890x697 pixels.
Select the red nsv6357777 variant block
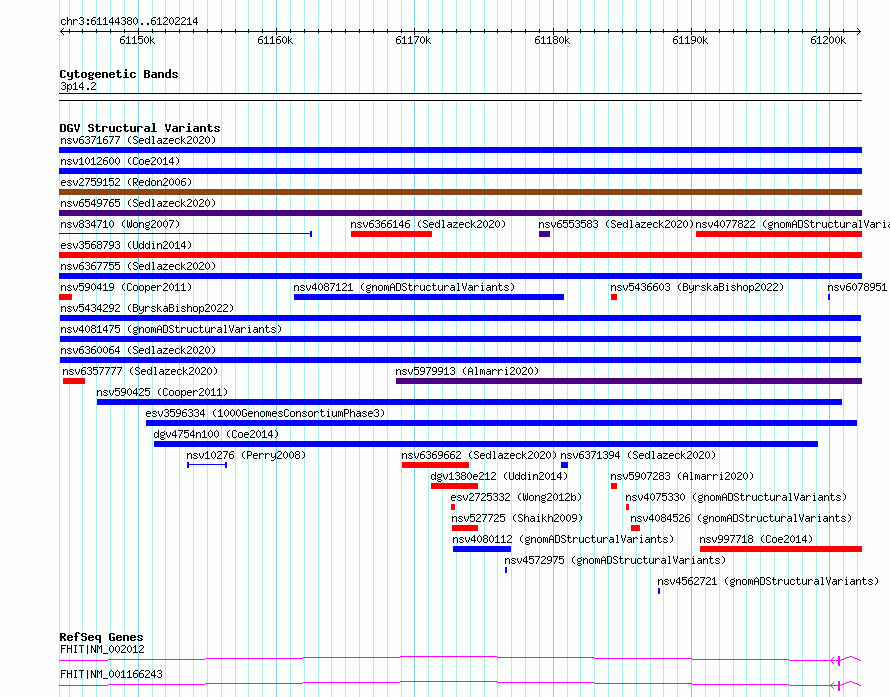[74, 381]
